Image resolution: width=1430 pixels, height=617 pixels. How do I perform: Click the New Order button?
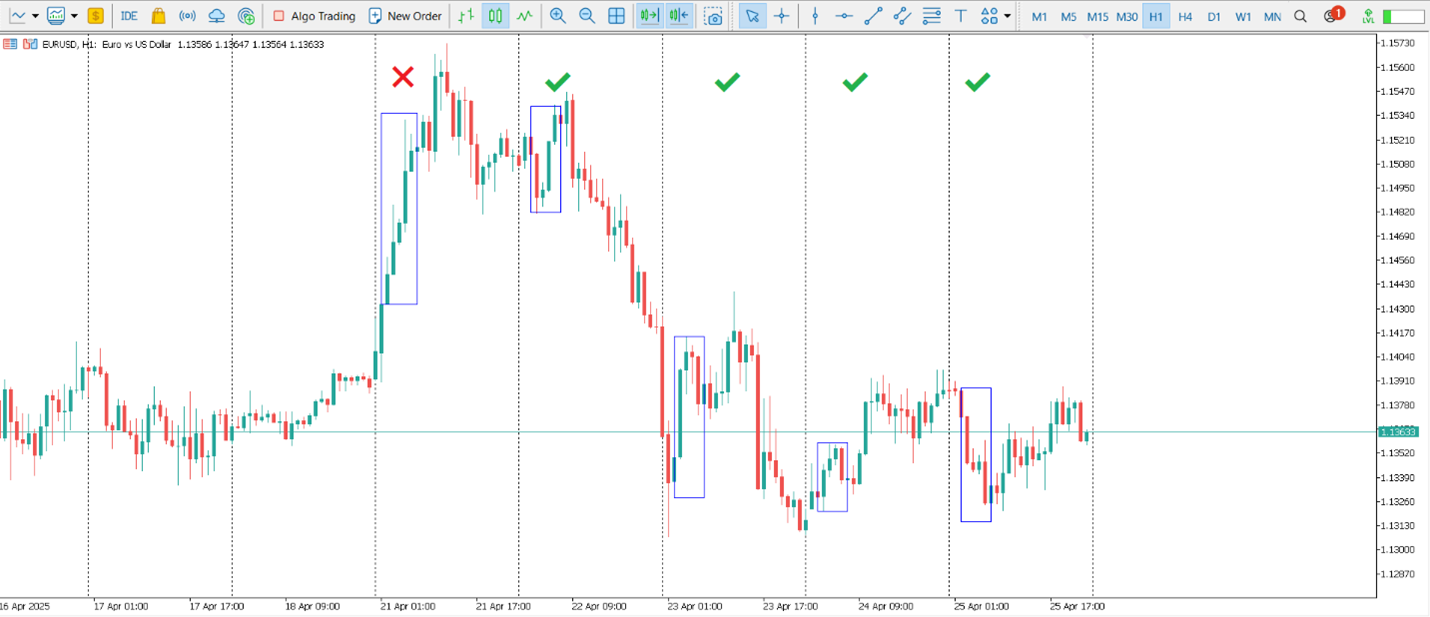click(405, 16)
